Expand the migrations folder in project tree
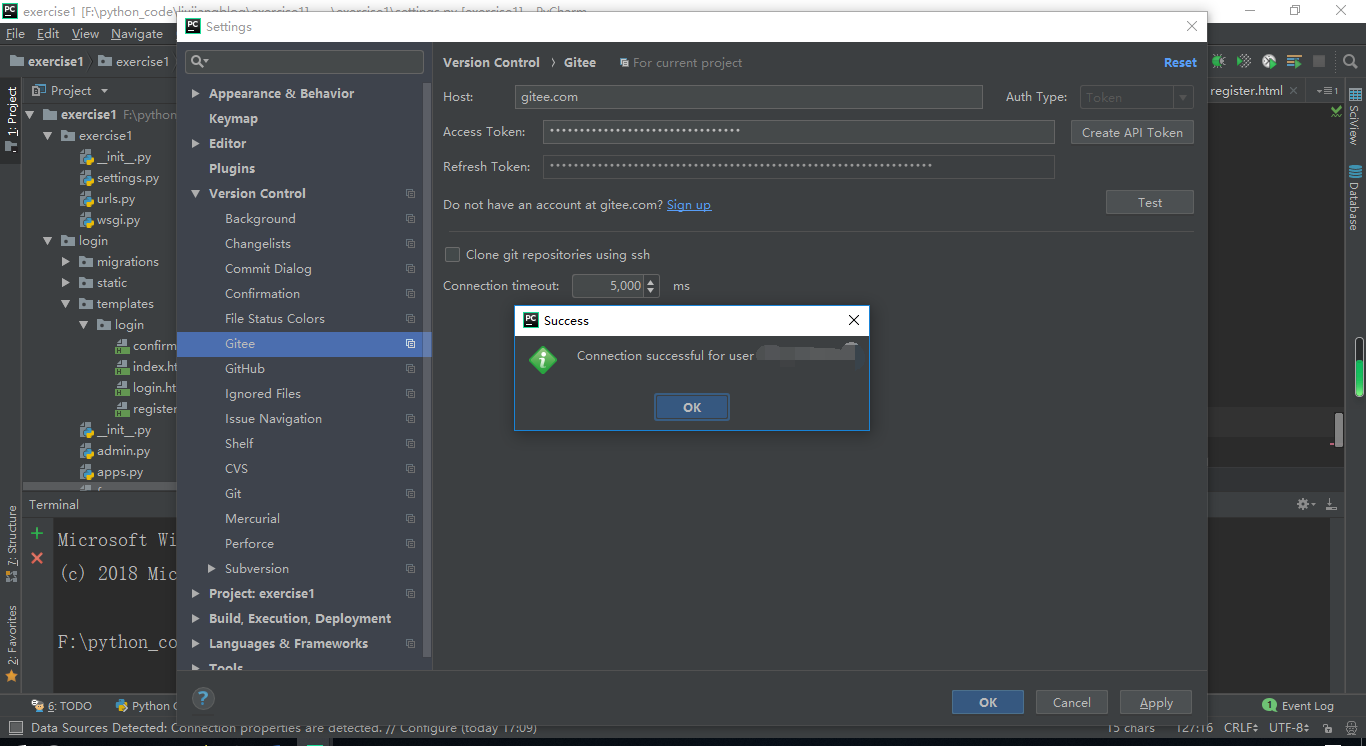 [66, 262]
